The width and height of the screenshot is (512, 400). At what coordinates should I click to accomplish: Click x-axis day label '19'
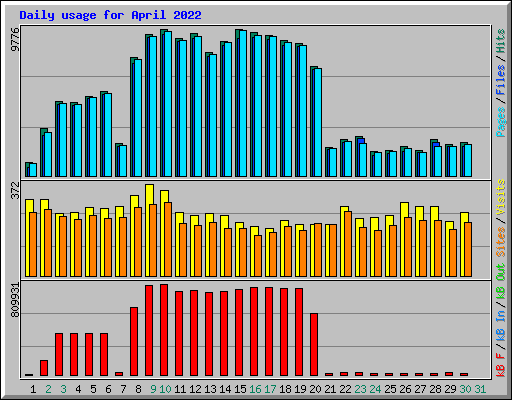click(300, 389)
